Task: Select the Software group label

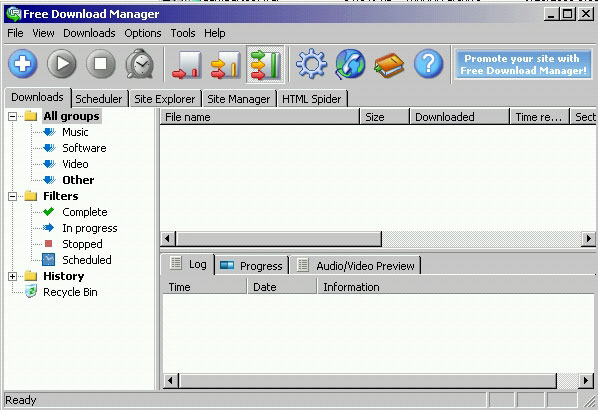Action: click(x=84, y=148)
